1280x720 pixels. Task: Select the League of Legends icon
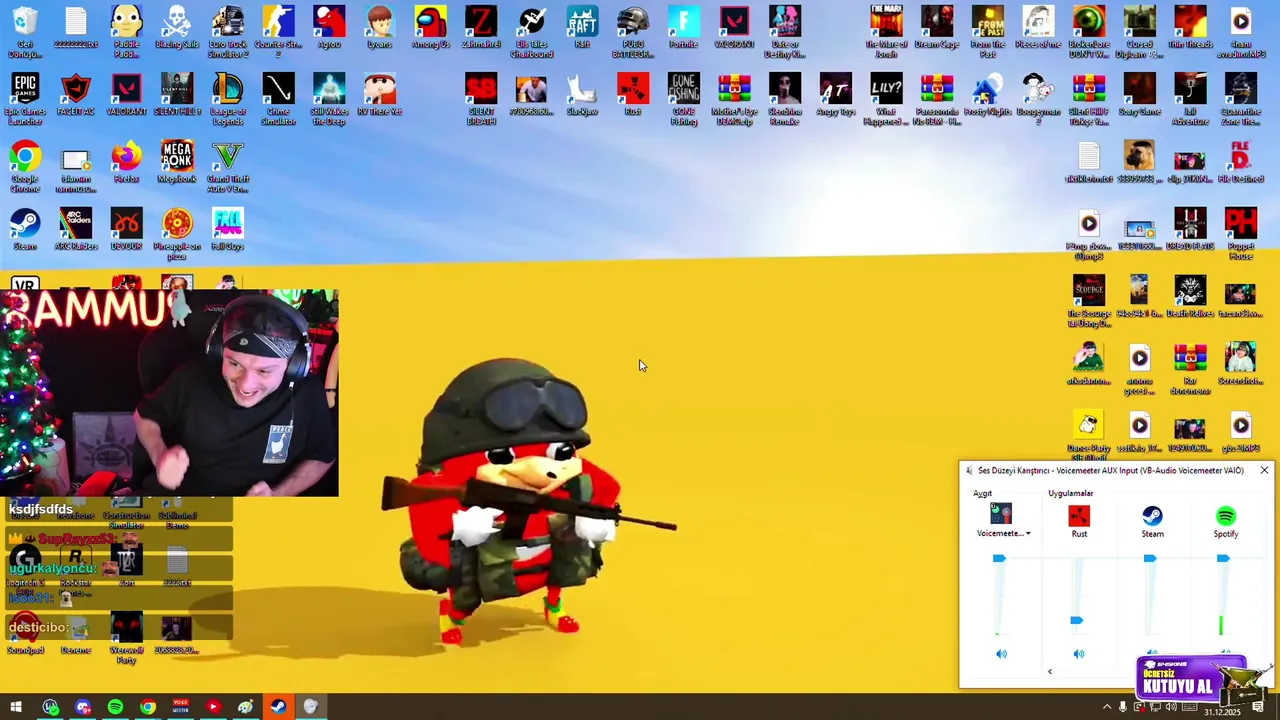228,99
